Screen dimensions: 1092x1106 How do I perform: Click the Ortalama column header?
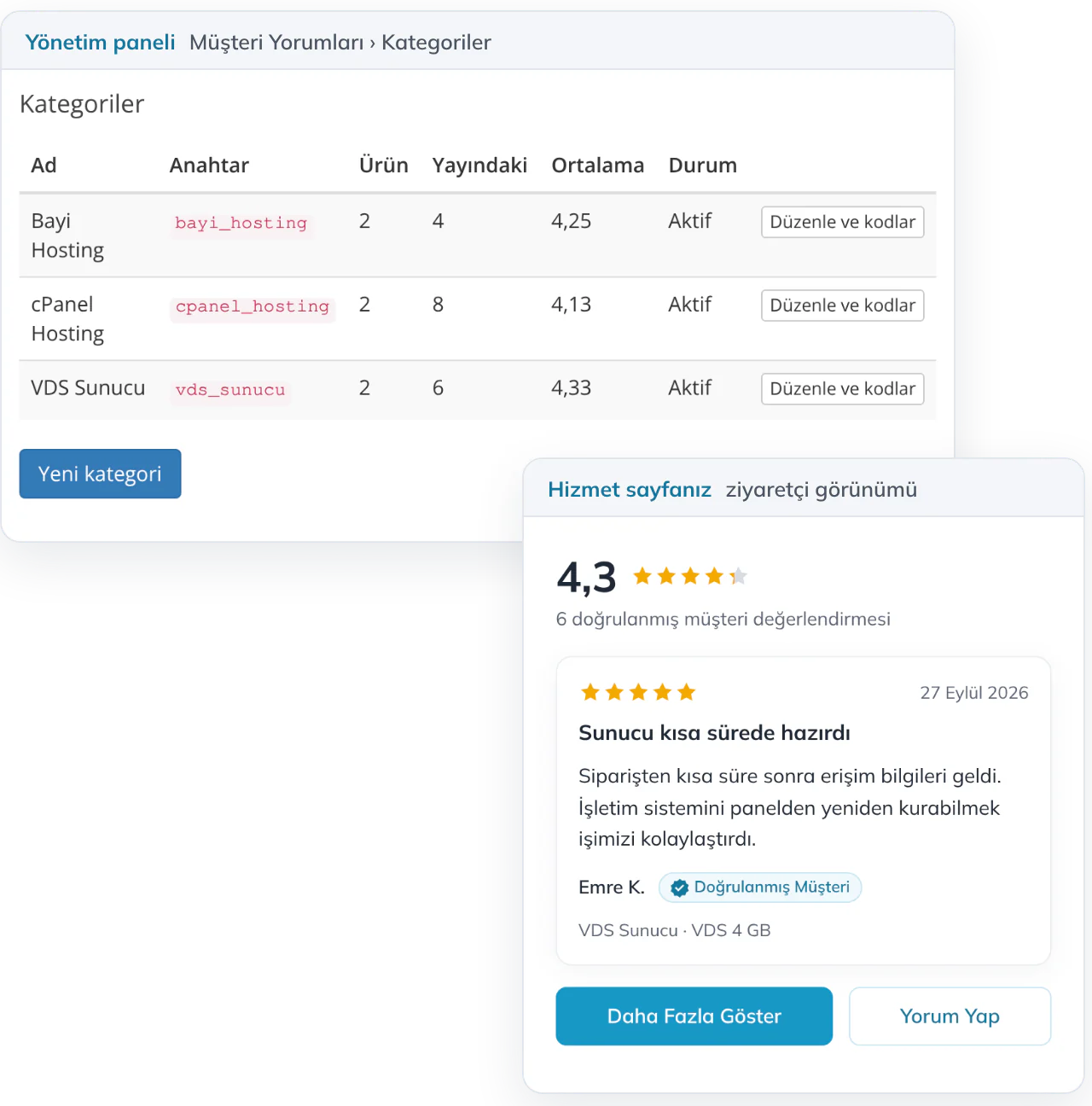(x=598, y=166)
